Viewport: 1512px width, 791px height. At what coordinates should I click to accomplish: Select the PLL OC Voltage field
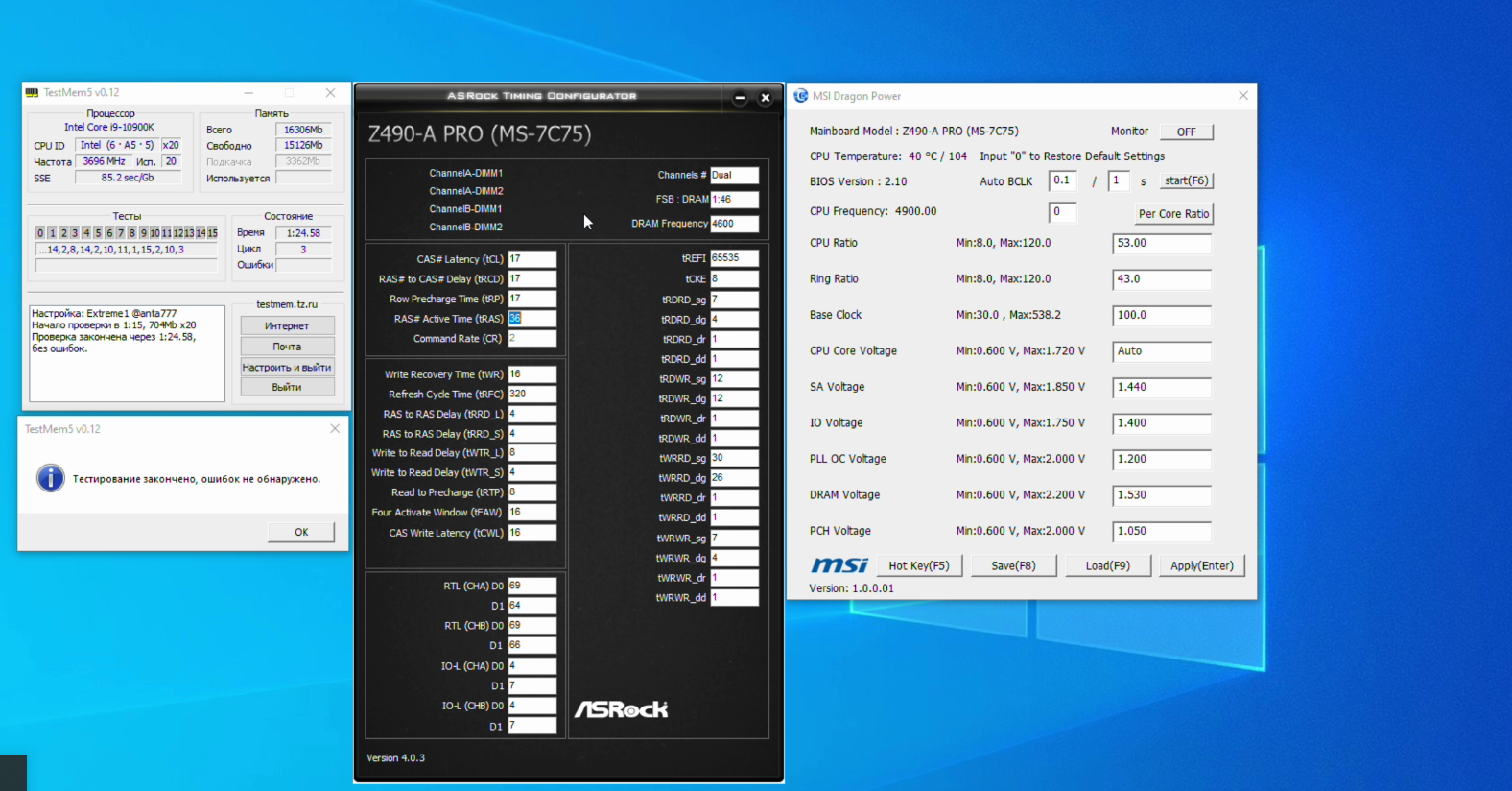point(1162,460)
